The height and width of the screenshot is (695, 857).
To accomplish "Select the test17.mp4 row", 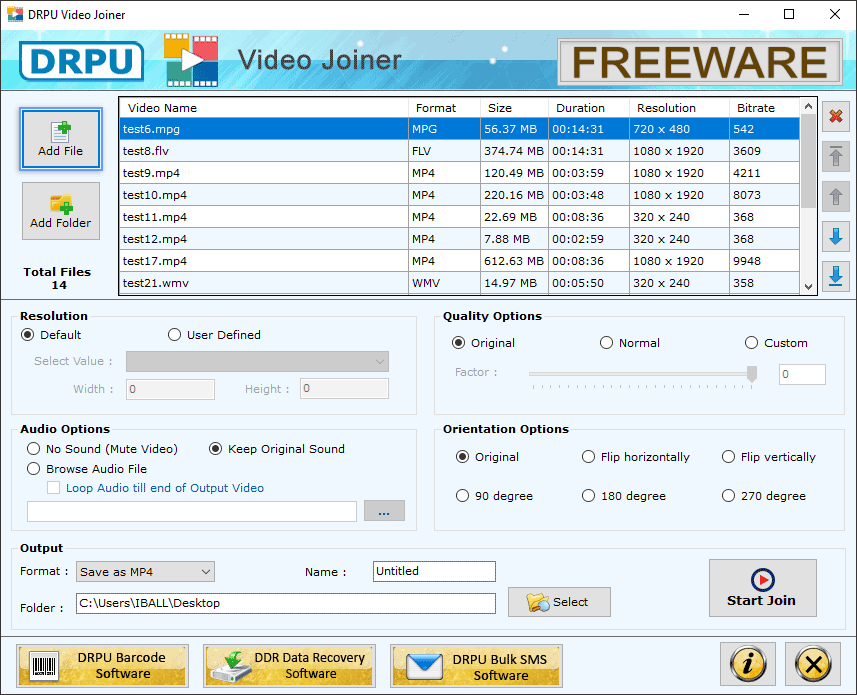I will pos(460,261).
